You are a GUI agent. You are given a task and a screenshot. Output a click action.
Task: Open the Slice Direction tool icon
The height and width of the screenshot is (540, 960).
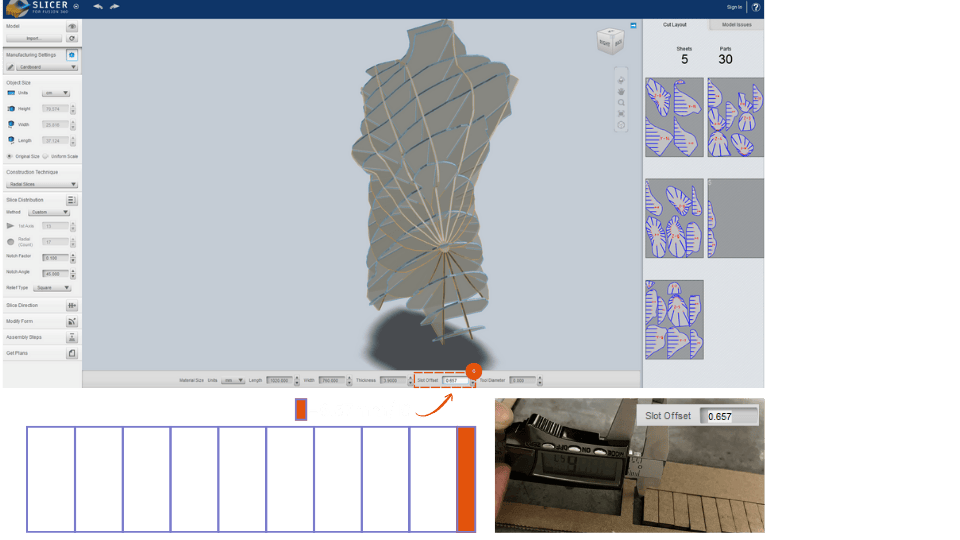click(x=72, y=305)
